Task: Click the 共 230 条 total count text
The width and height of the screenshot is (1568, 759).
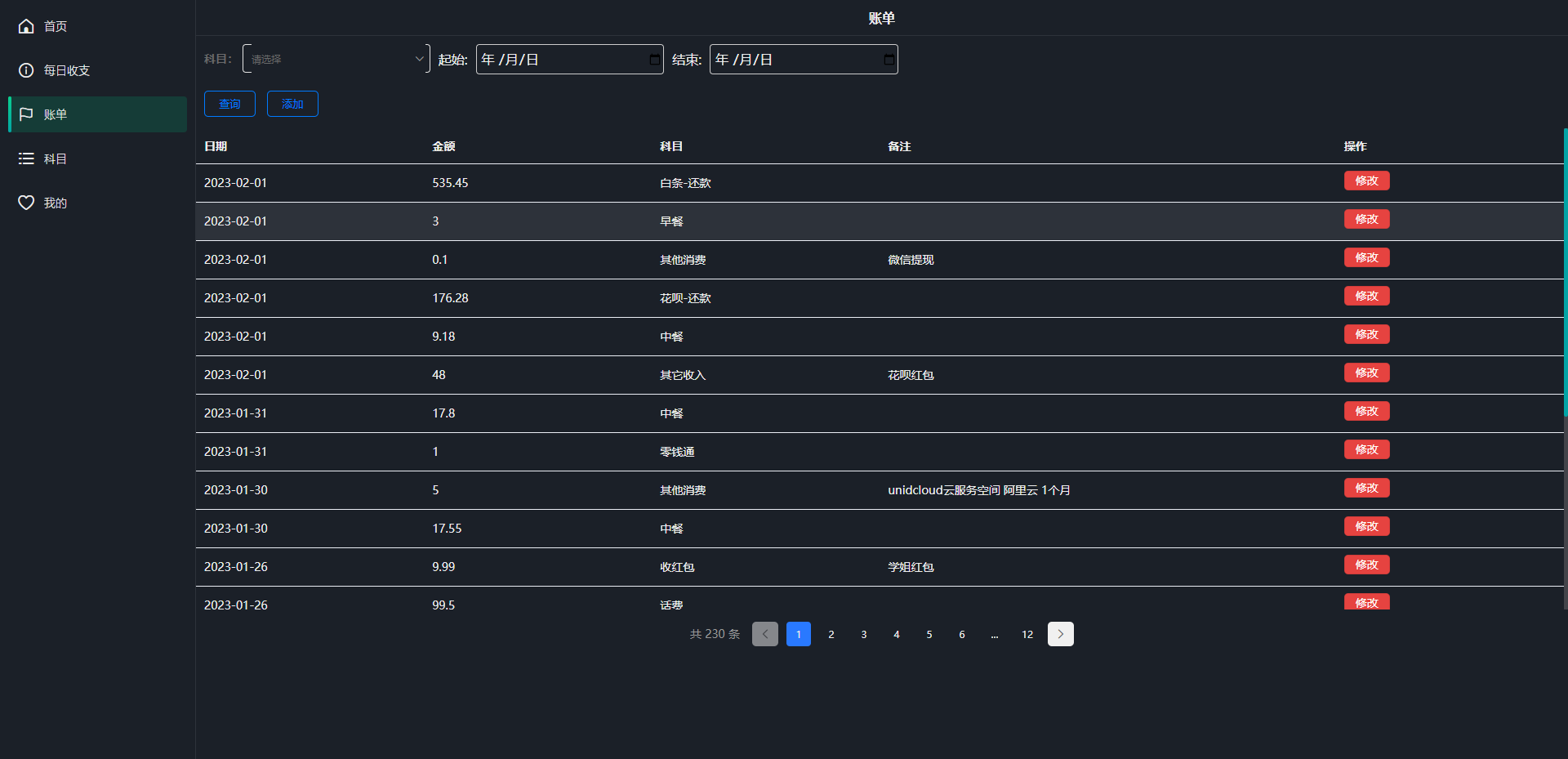Action: coord(715,634)
